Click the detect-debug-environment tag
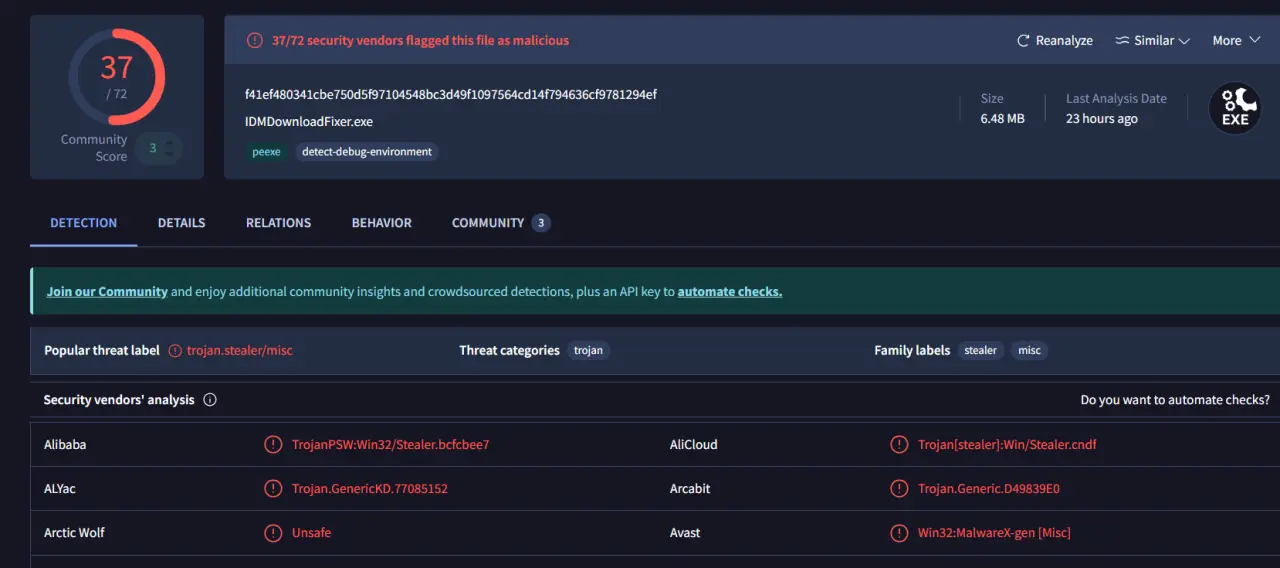This screenshot has height=568, width=1280. pos(367,152)
